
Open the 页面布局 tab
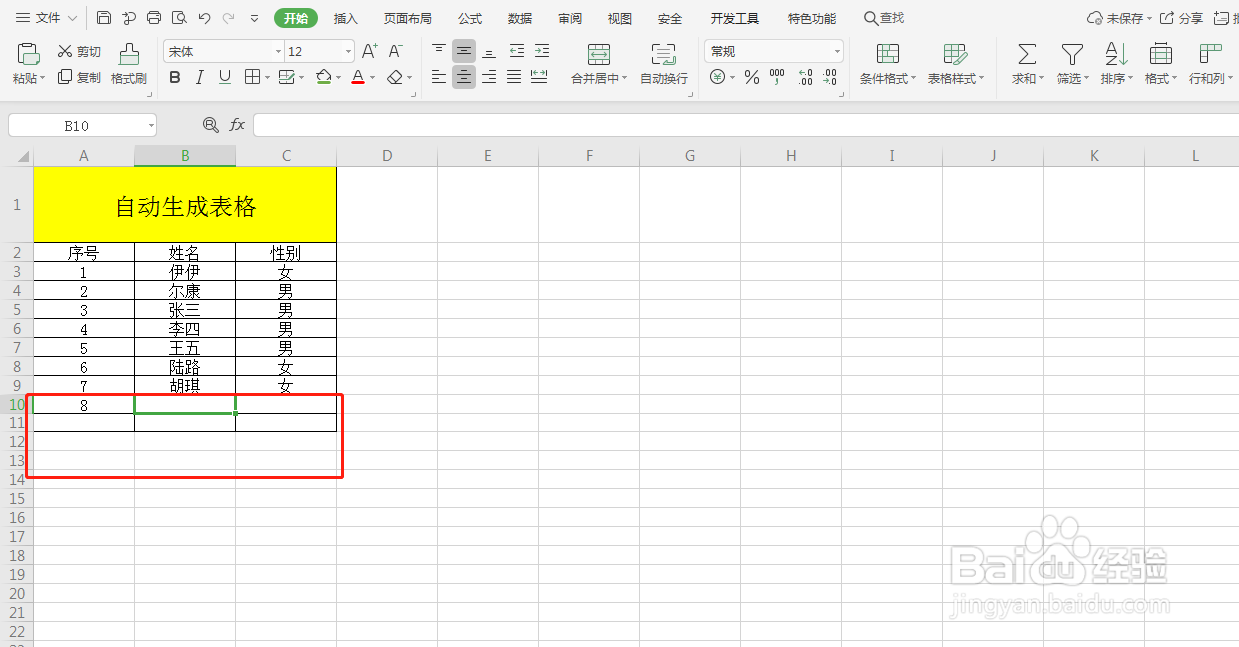point(408,18)
